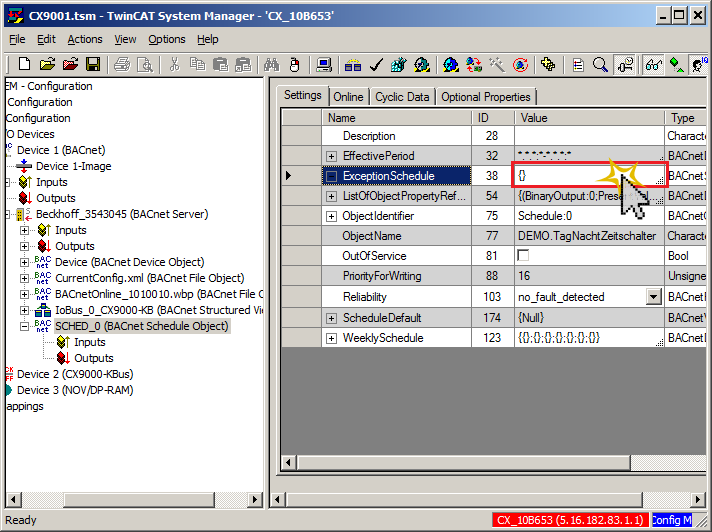Generate mappings with the toolbar icon
Viewport: 712px width, 532px height.
tap(353, 65)
